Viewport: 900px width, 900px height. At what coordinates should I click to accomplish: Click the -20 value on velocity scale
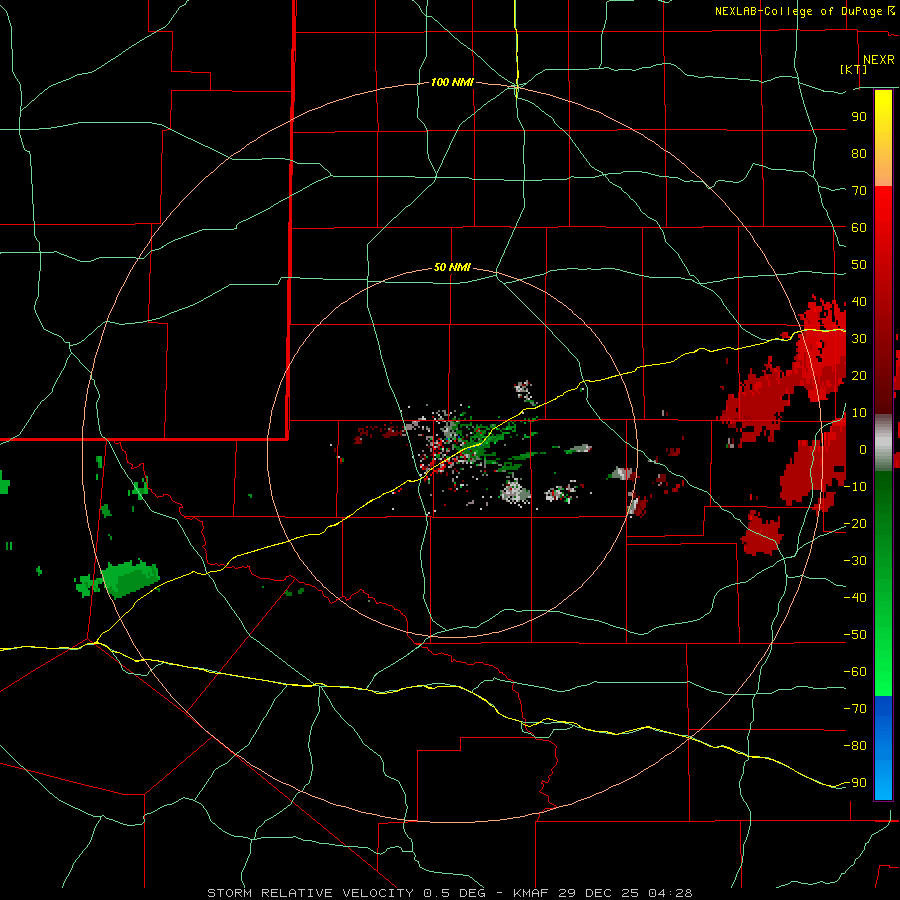coord(855,524)
